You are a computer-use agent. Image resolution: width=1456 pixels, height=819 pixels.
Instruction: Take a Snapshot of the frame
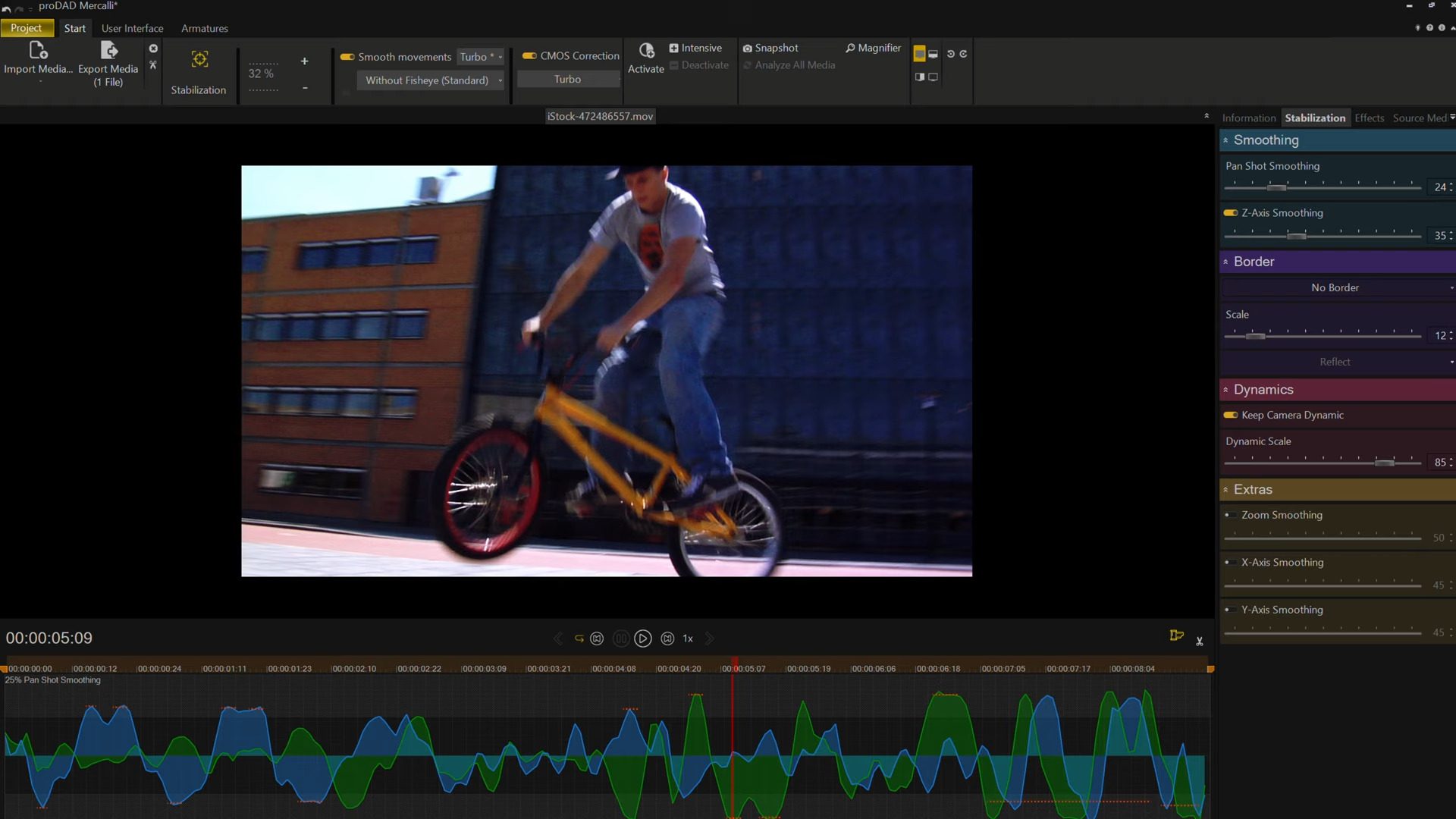coord(770,47)
